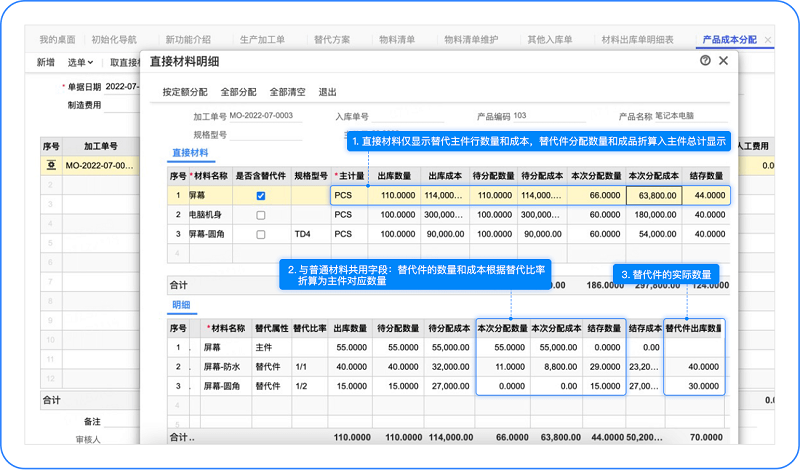Close the 直接材料明细 dialog
Screen dimensions: 800x470
click(723, 61)
